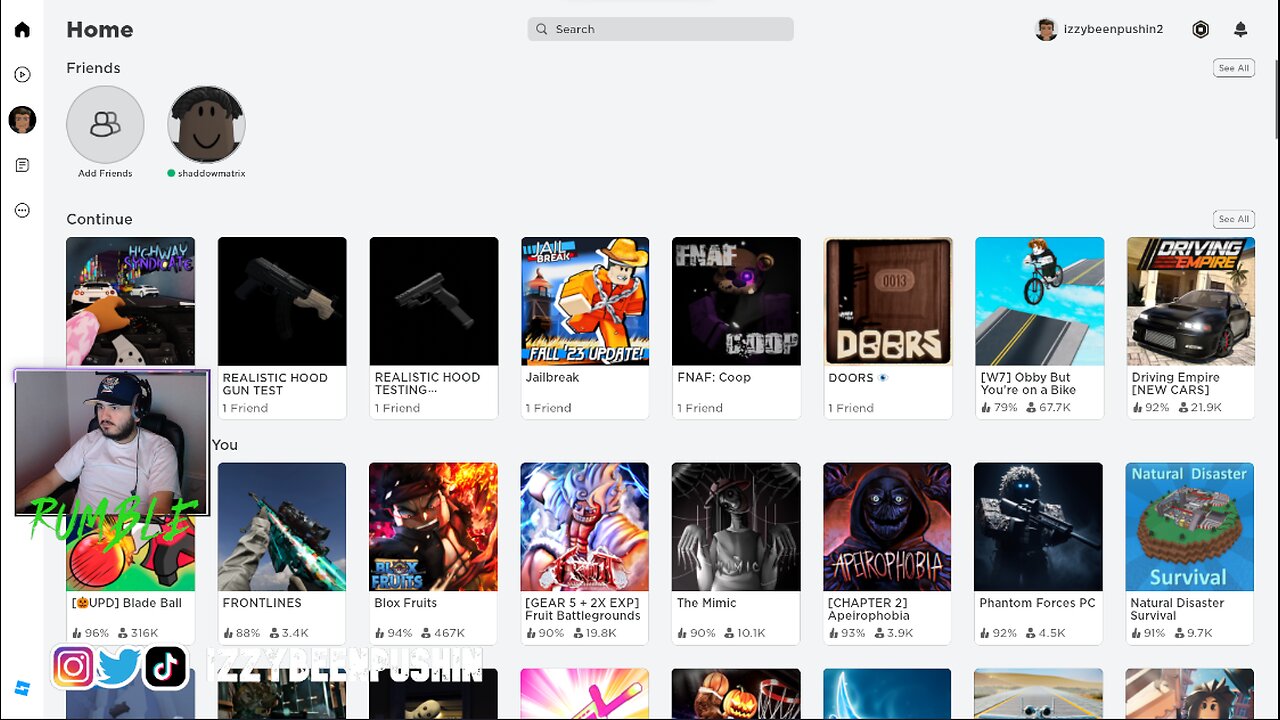This screenshot has height=720, width=1280.
Task: Open the Blox Fruits game thumbnail
Action: [433, 526]
